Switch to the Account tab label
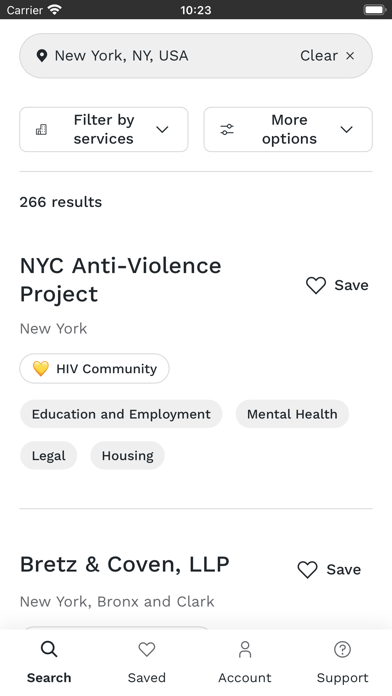The image size is (392, 696). tap(245, 678)
